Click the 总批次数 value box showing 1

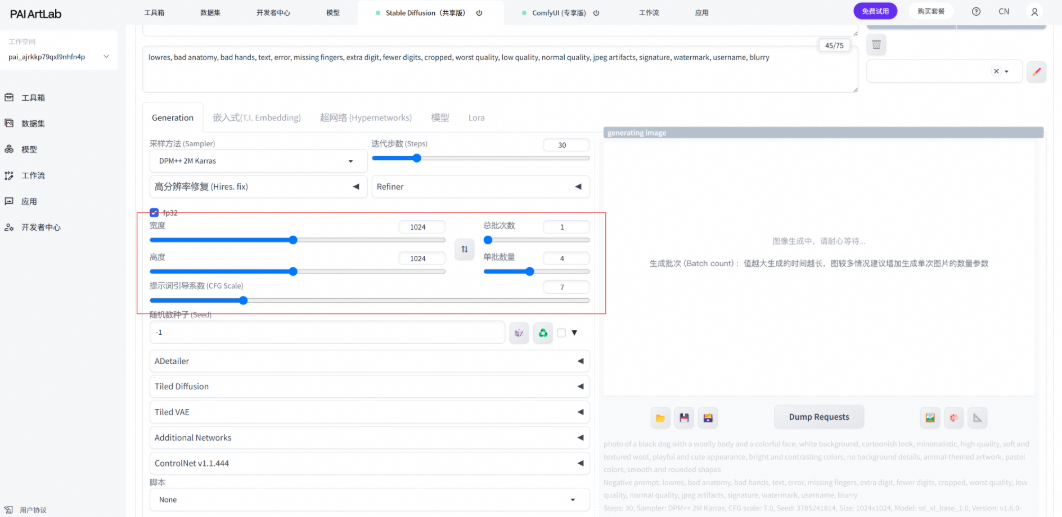click(x=566, y=227)
